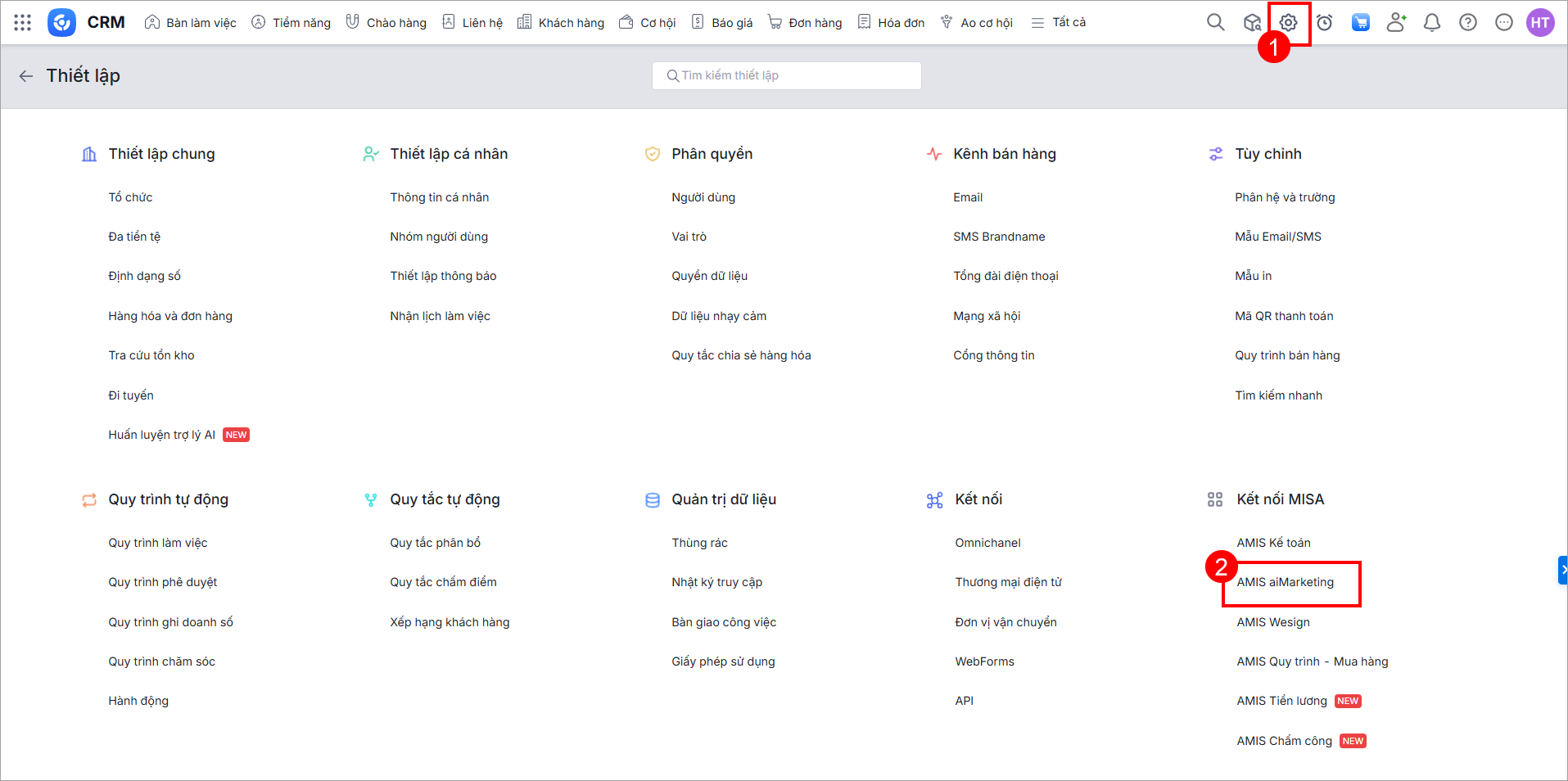Click the search magnifier icon in top bar
This screenshot has height=781, width=1568.
coord(1215,23)
